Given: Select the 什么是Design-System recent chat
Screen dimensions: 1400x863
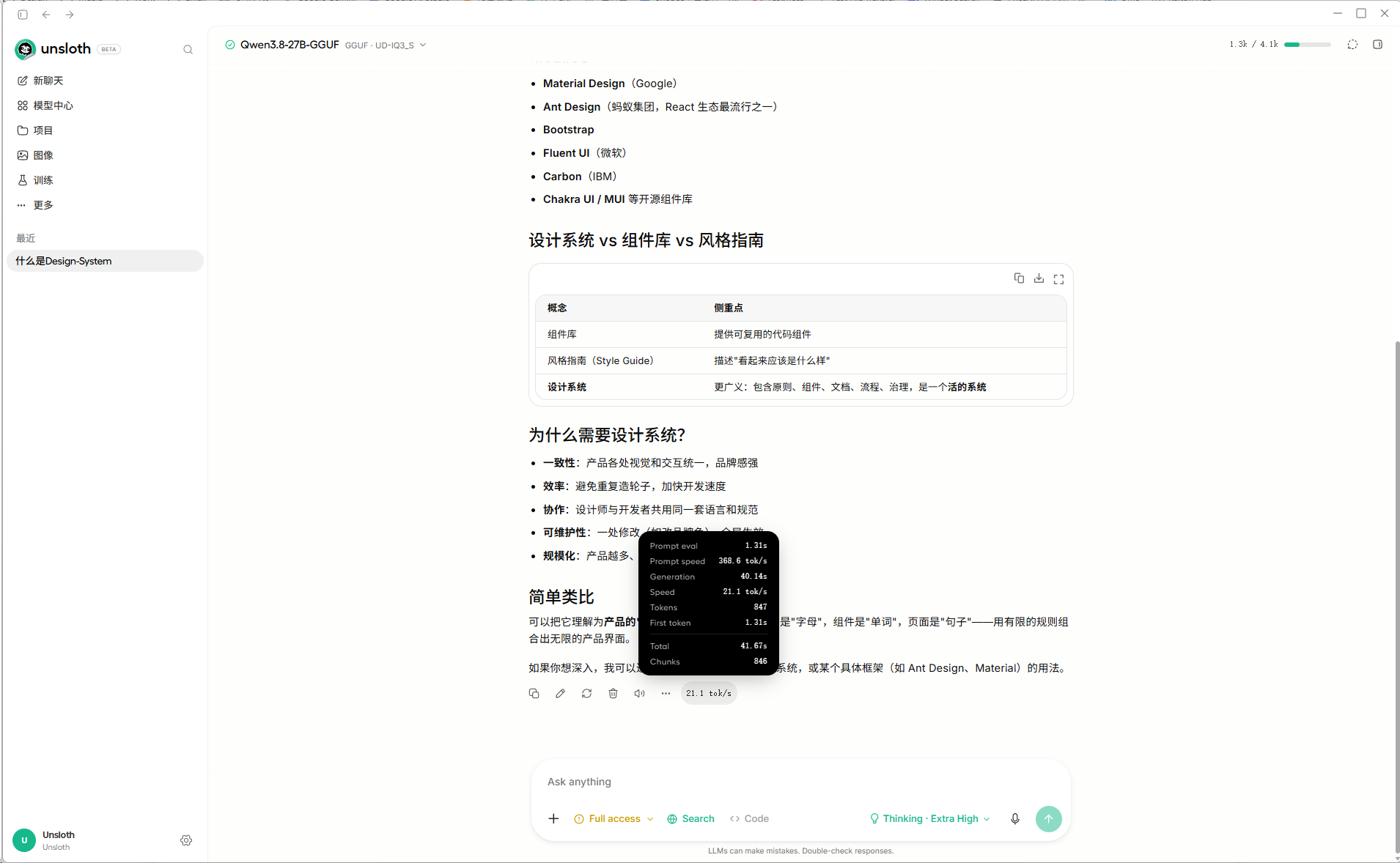Looking at the screenshot, I should (105, 261).
